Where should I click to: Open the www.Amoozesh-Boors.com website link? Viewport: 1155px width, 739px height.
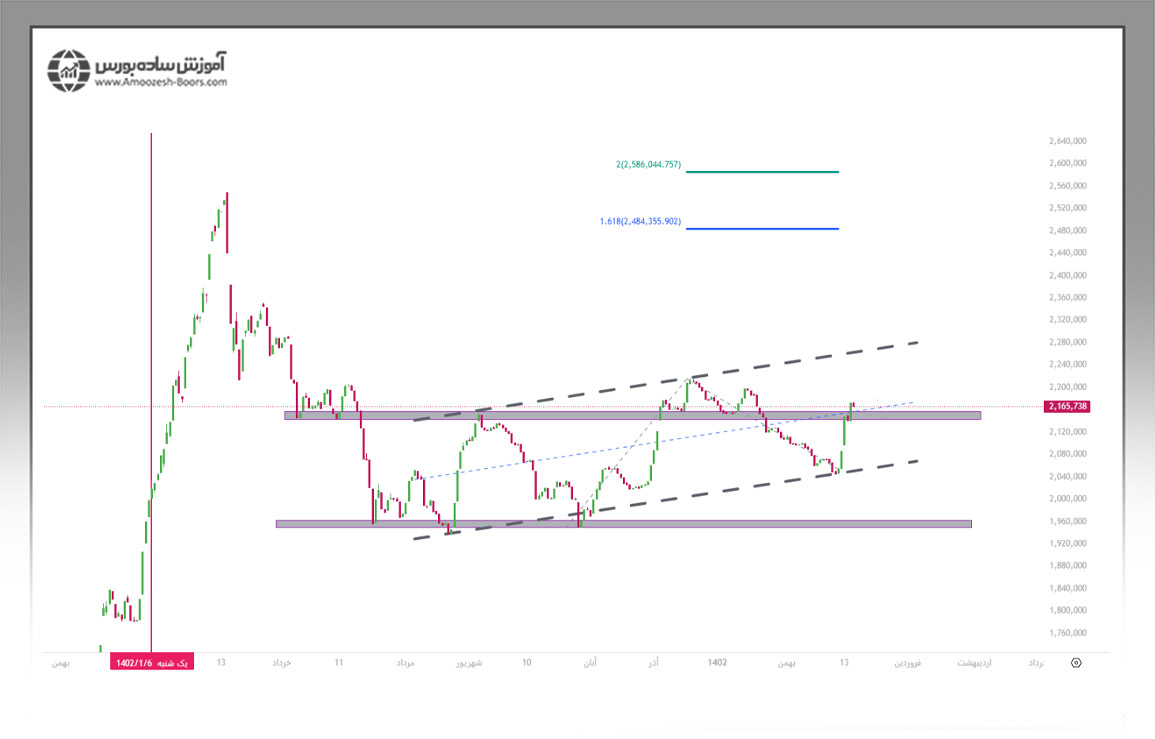(x=161, y=83)
